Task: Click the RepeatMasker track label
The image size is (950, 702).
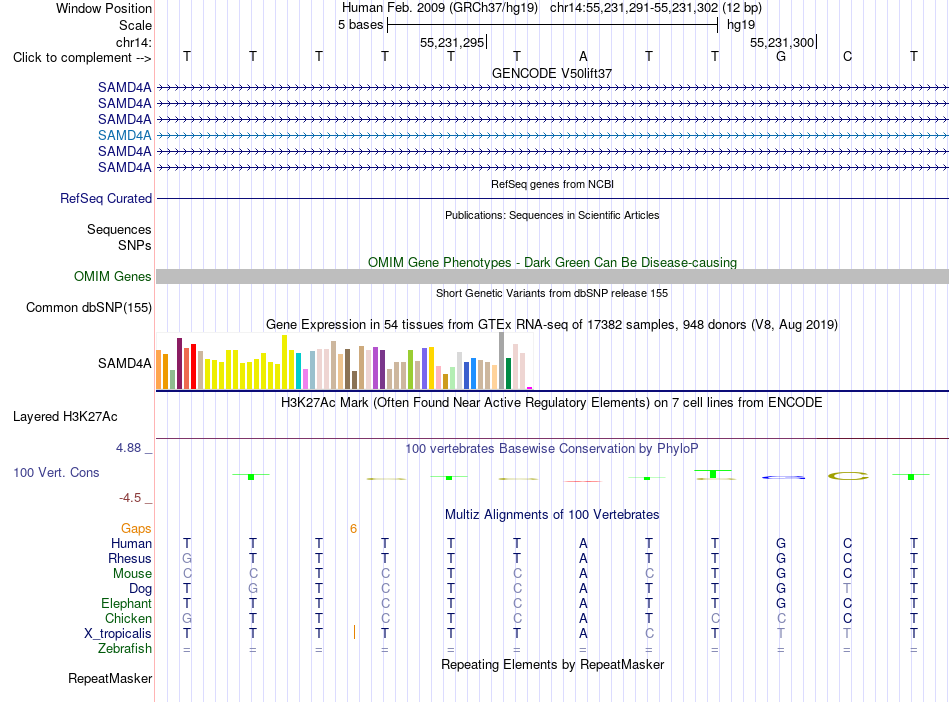Action: coord(110,678)
